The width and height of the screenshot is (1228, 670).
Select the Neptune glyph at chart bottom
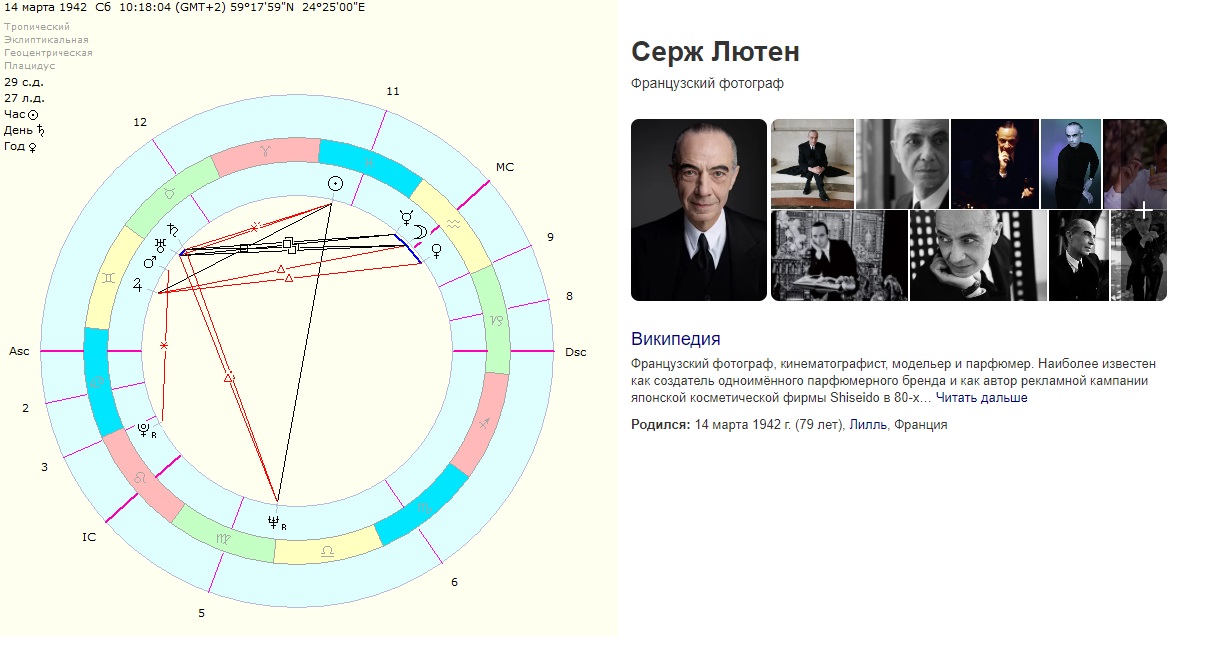click(x=275, y=522)
